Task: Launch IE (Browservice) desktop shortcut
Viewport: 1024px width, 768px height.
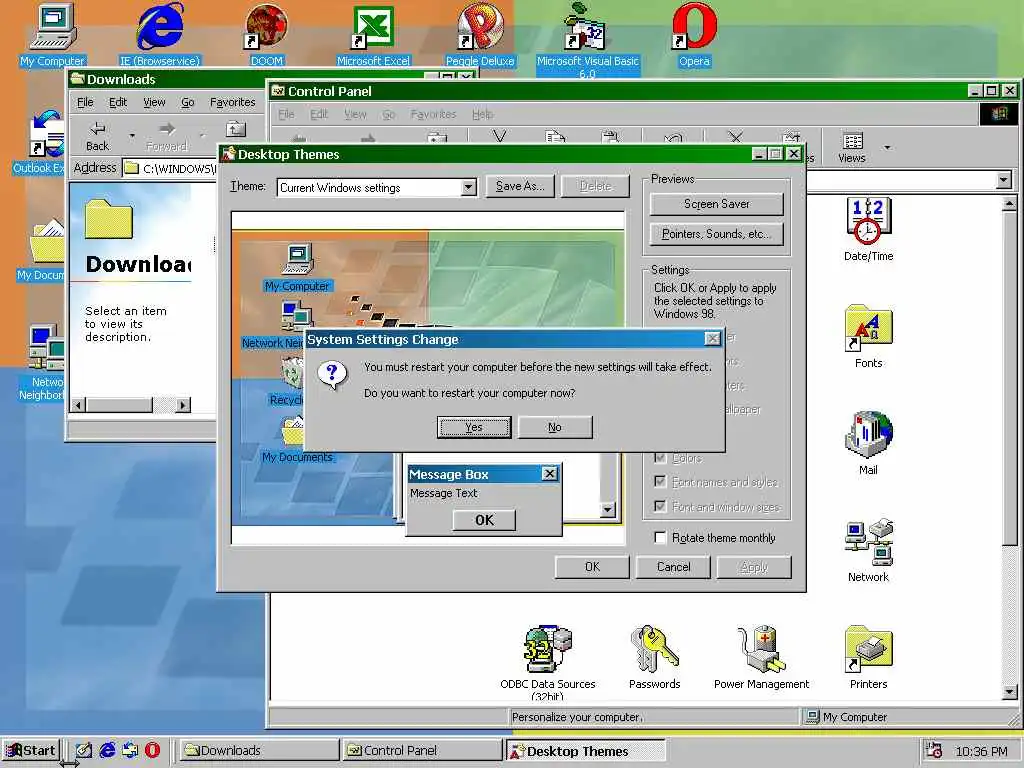Action: (160, 34)
